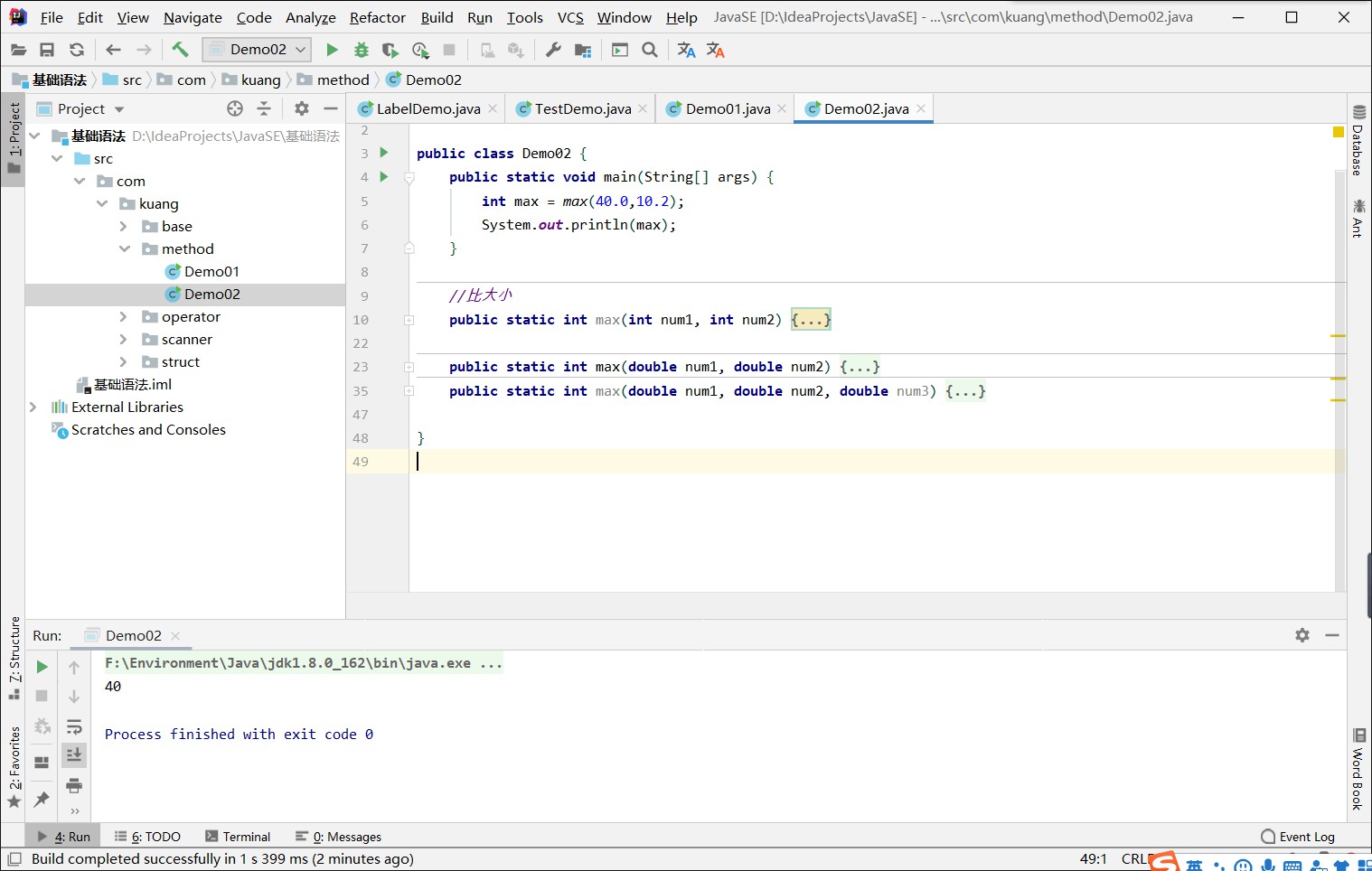Click print icon in Run console
This screenshot has width=1372, height=871.
[x=74, y=784]
